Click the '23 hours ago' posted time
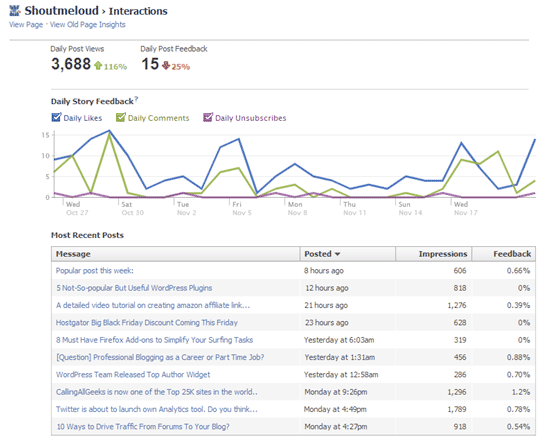Screen dimensions: 544x438 [x=326, y=323]
